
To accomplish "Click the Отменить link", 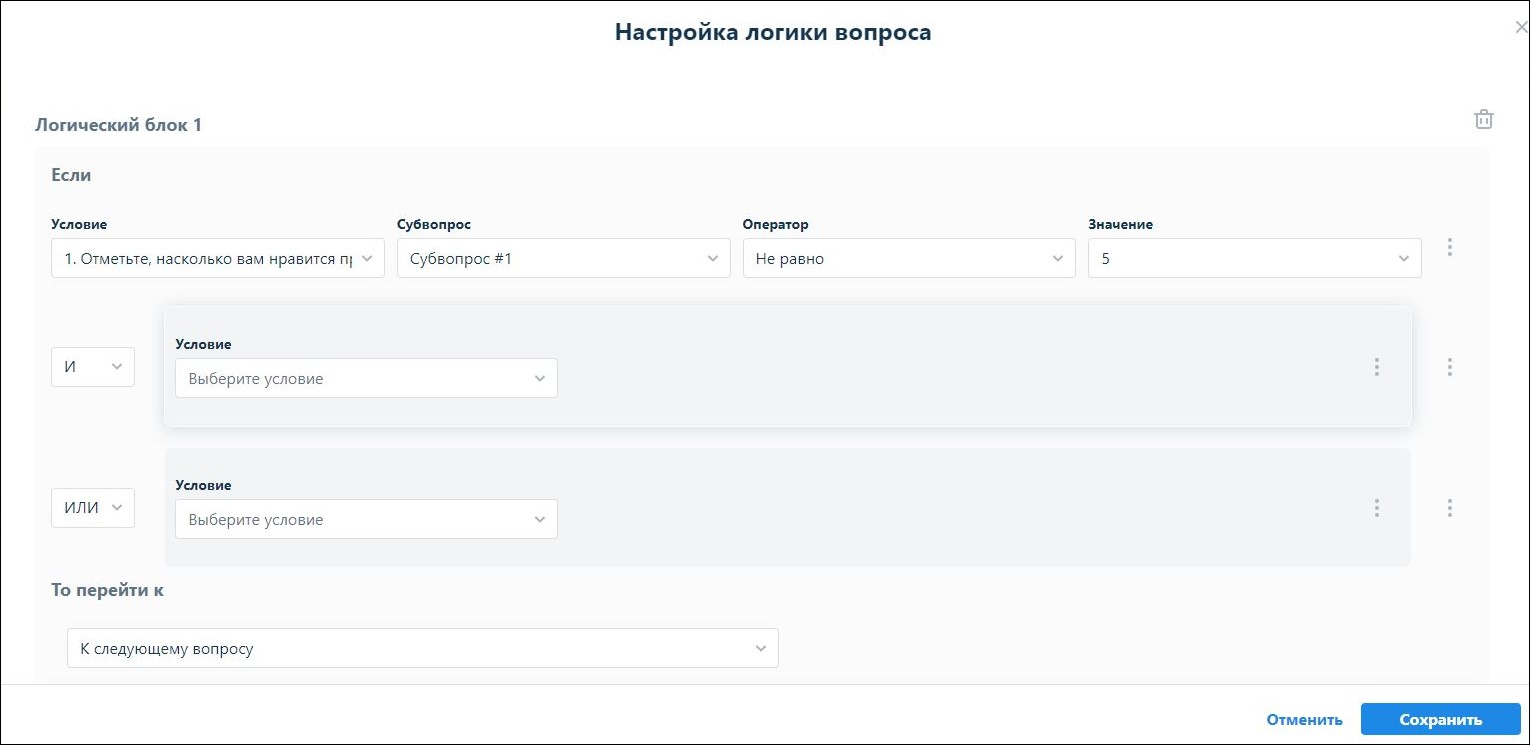I will 1304,720.
